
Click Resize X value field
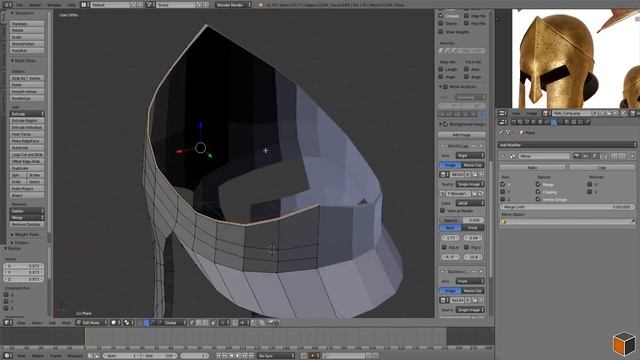[24, 265]
